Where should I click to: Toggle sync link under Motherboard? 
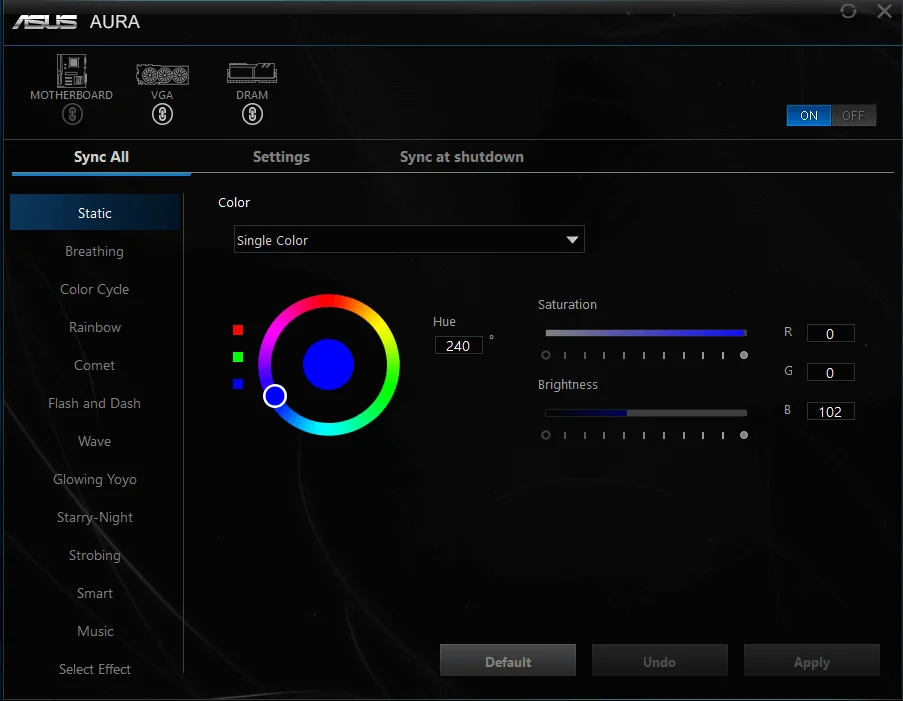[x=73, y=115]
